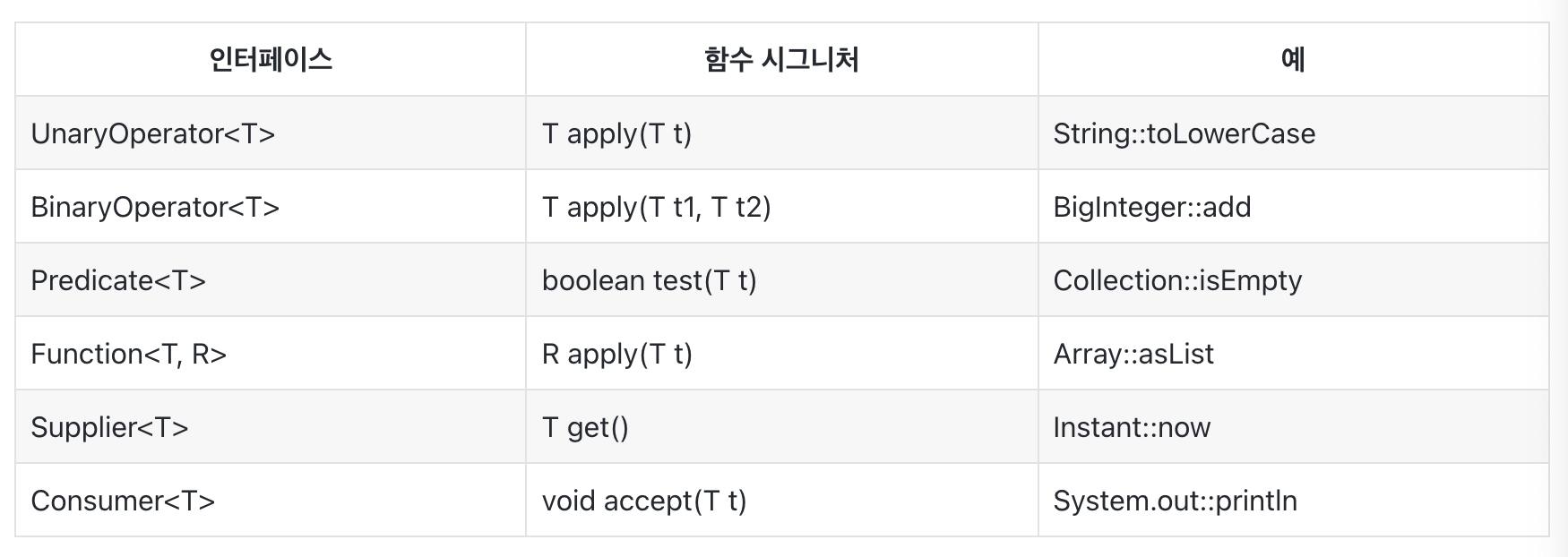Click the Predicate<T> interface cell
Screen dimensions: 1568x557
(x=118, y=280)
